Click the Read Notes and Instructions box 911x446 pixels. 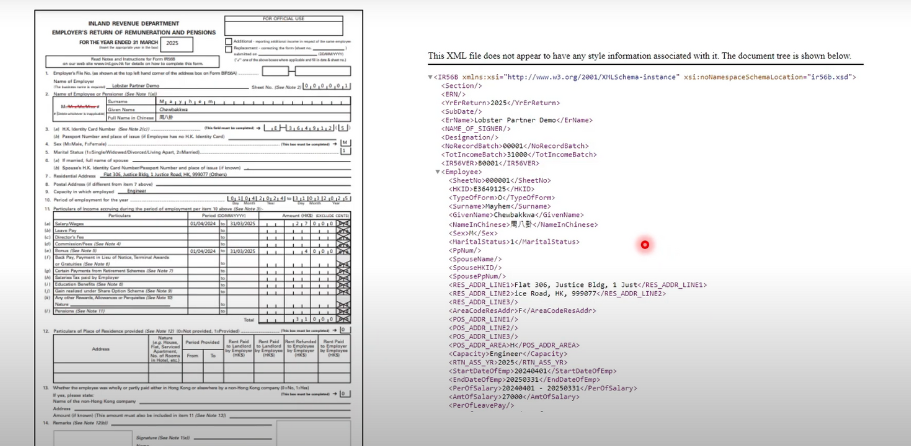tap(132, 62)
